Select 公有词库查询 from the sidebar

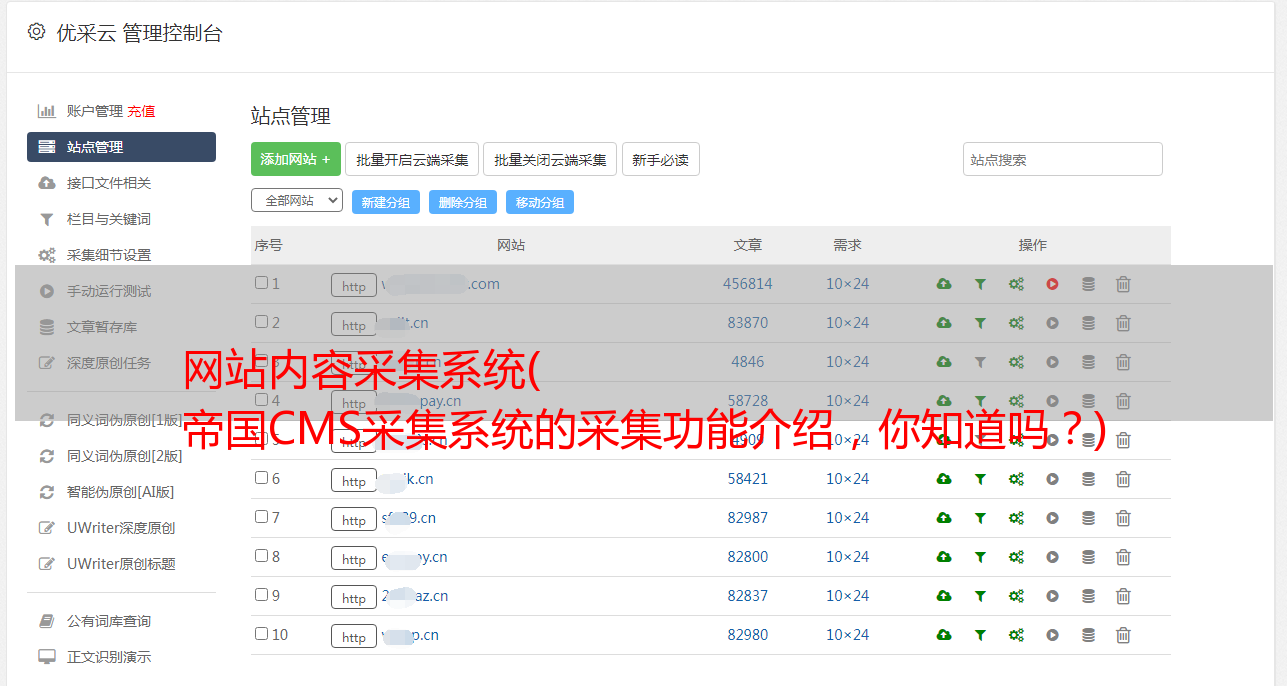(109, 621)
